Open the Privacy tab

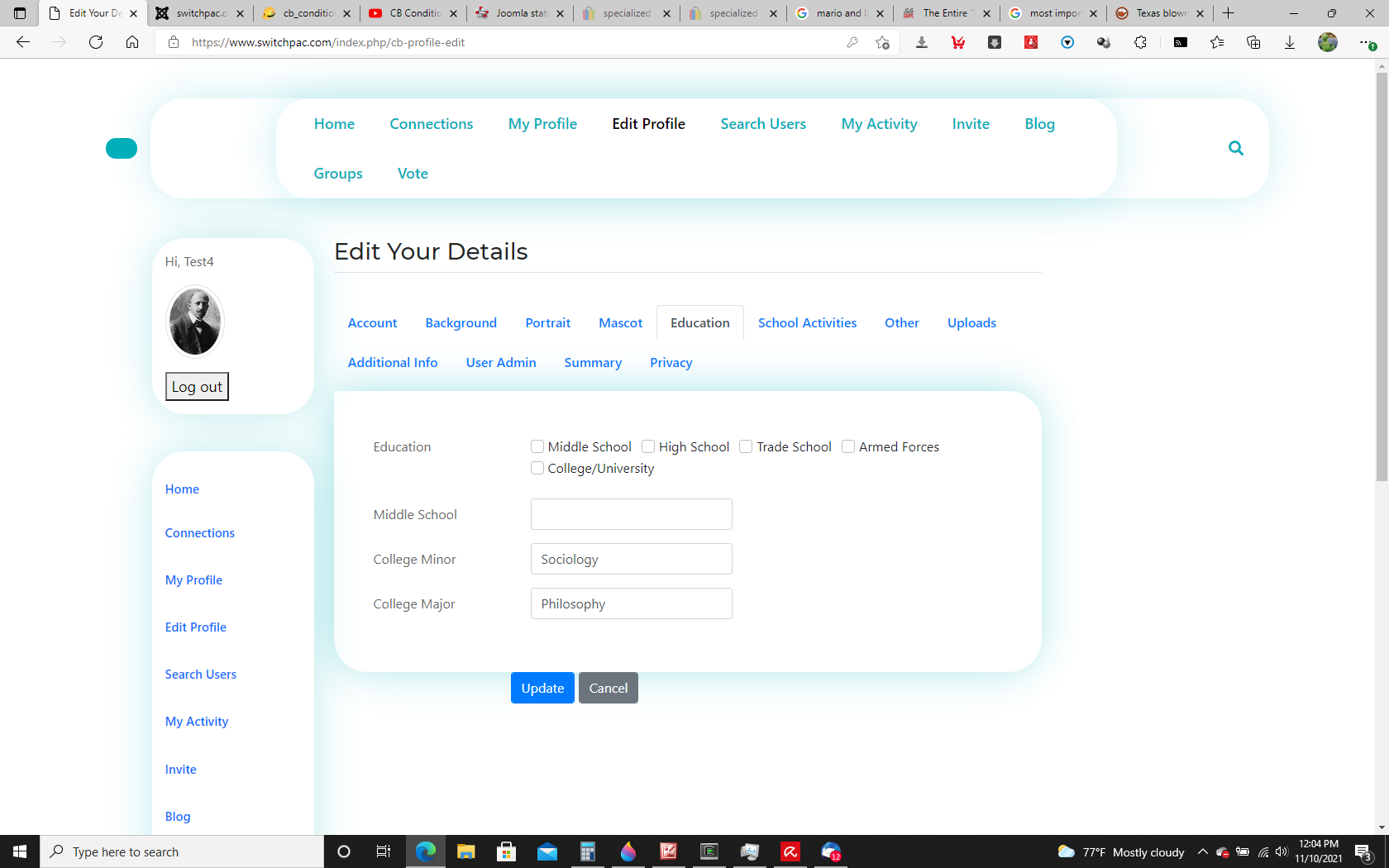coord(671,362)
